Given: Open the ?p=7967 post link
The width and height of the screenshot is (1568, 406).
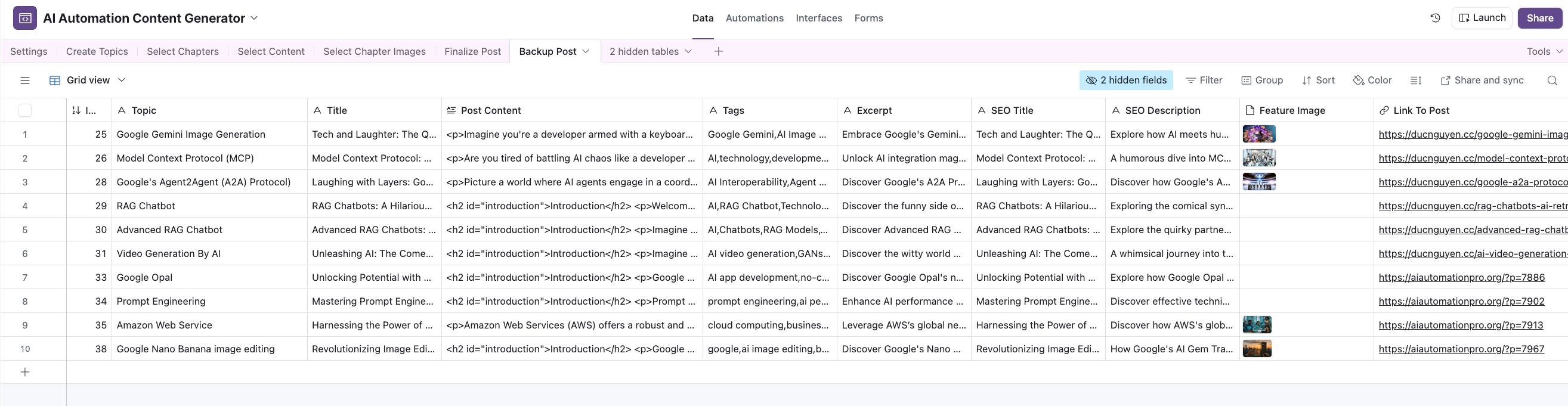Looking at the screenshot, I should pos(1461,349).
